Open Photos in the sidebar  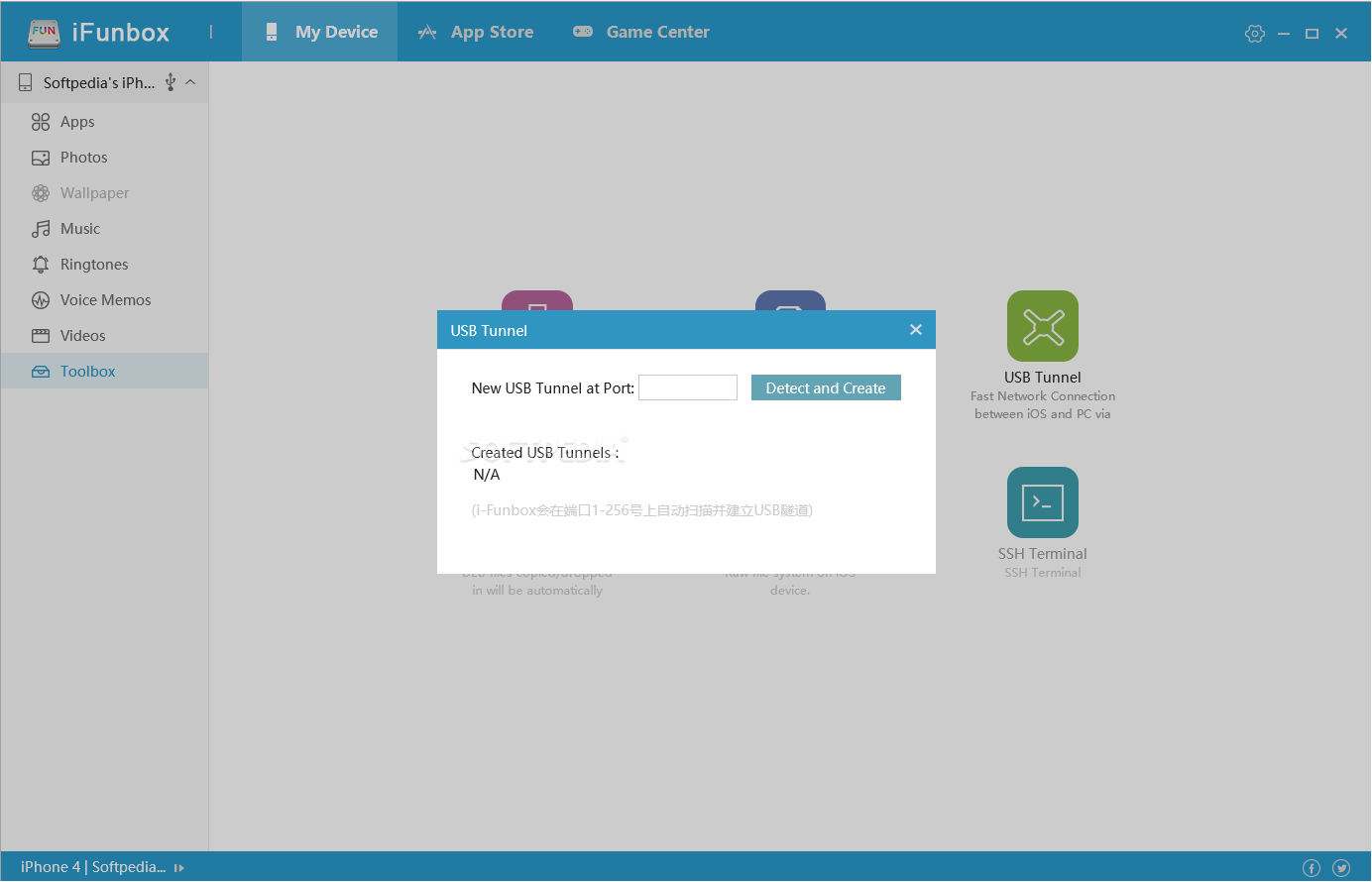pos(104,158)
